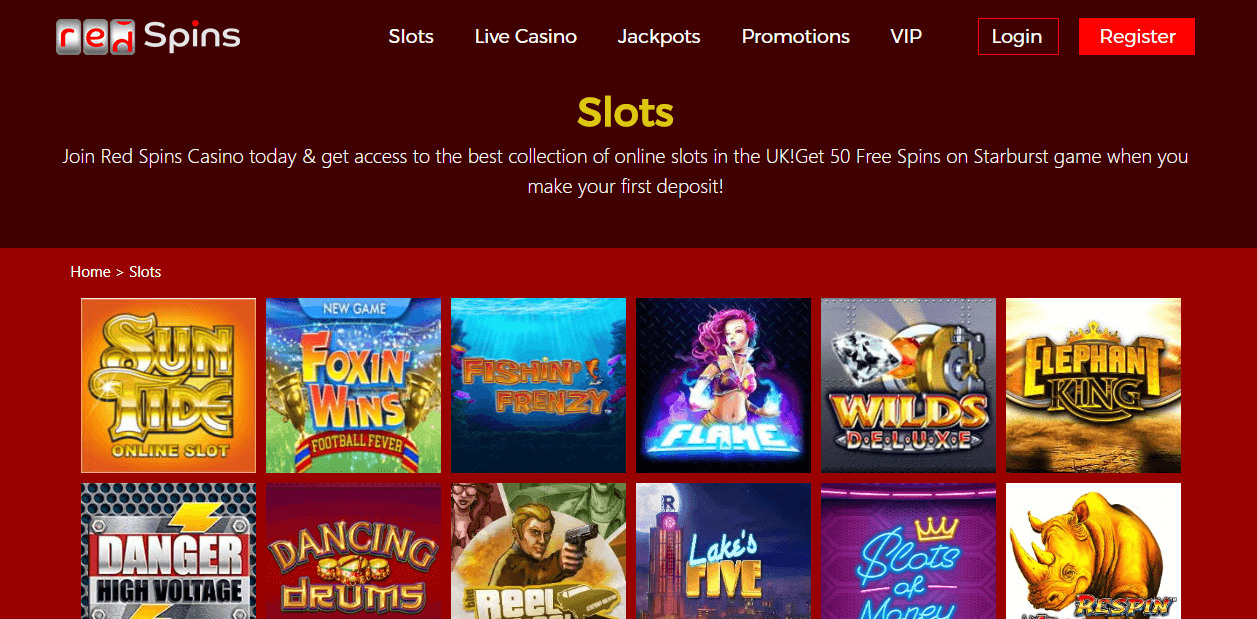The image size is (1257, 619).
Task: Open the Wilds Deluxe slot
Action: click(x=908, y=385)
